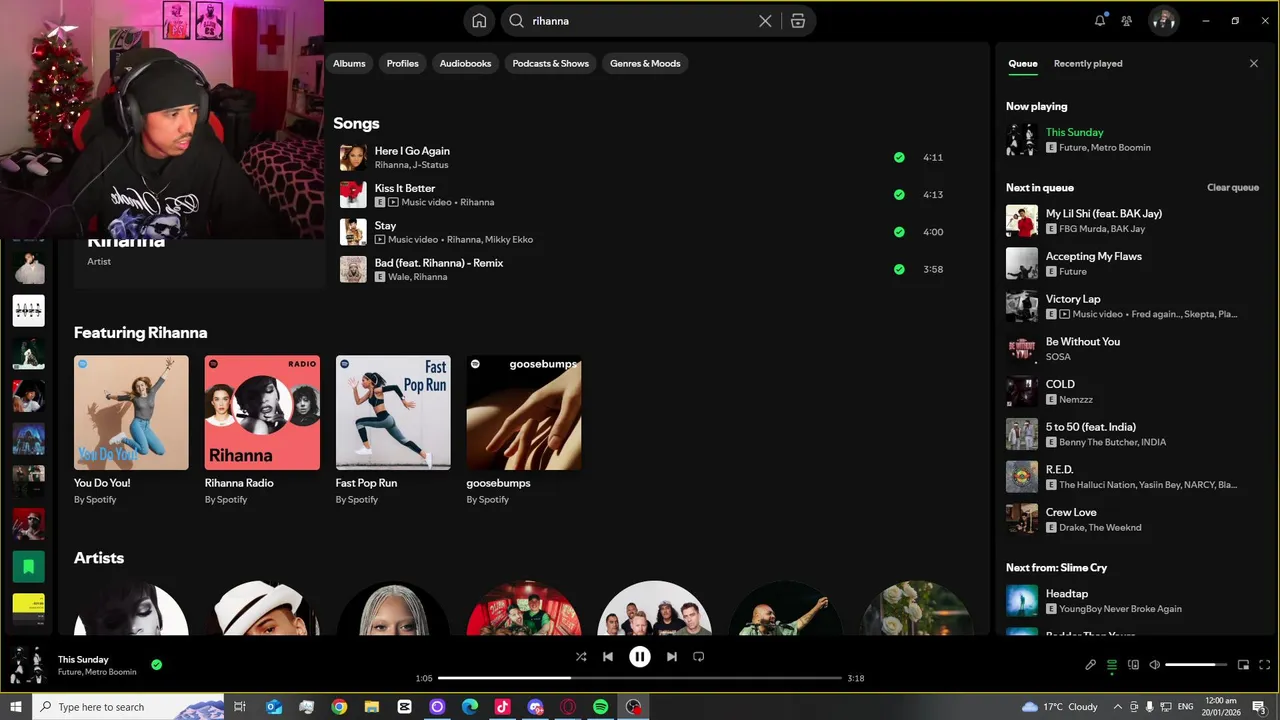This screenshot has width=1280, height=720.
Task: Toggle the Queue icon in player bar
Action: click(x=1112, y=665)
